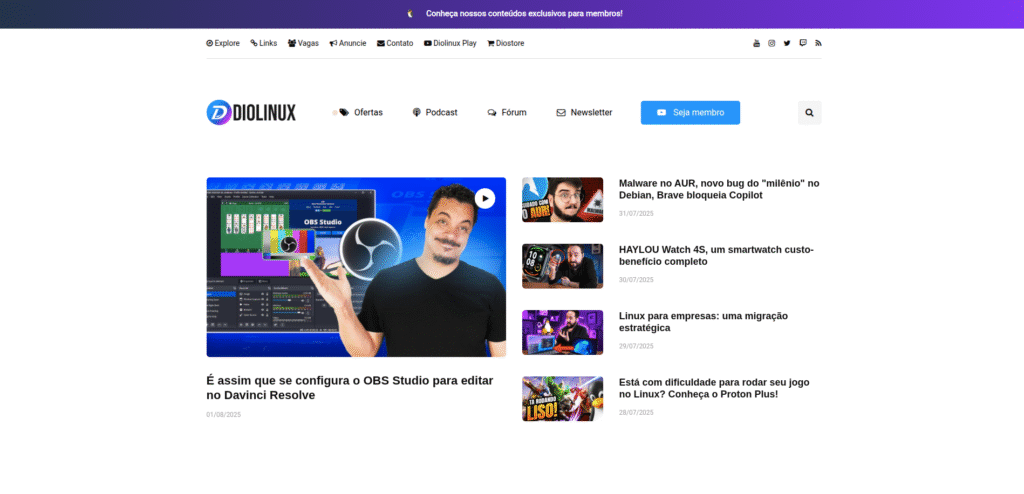Read the Malware no AUR article title

[x=719, y=189]
